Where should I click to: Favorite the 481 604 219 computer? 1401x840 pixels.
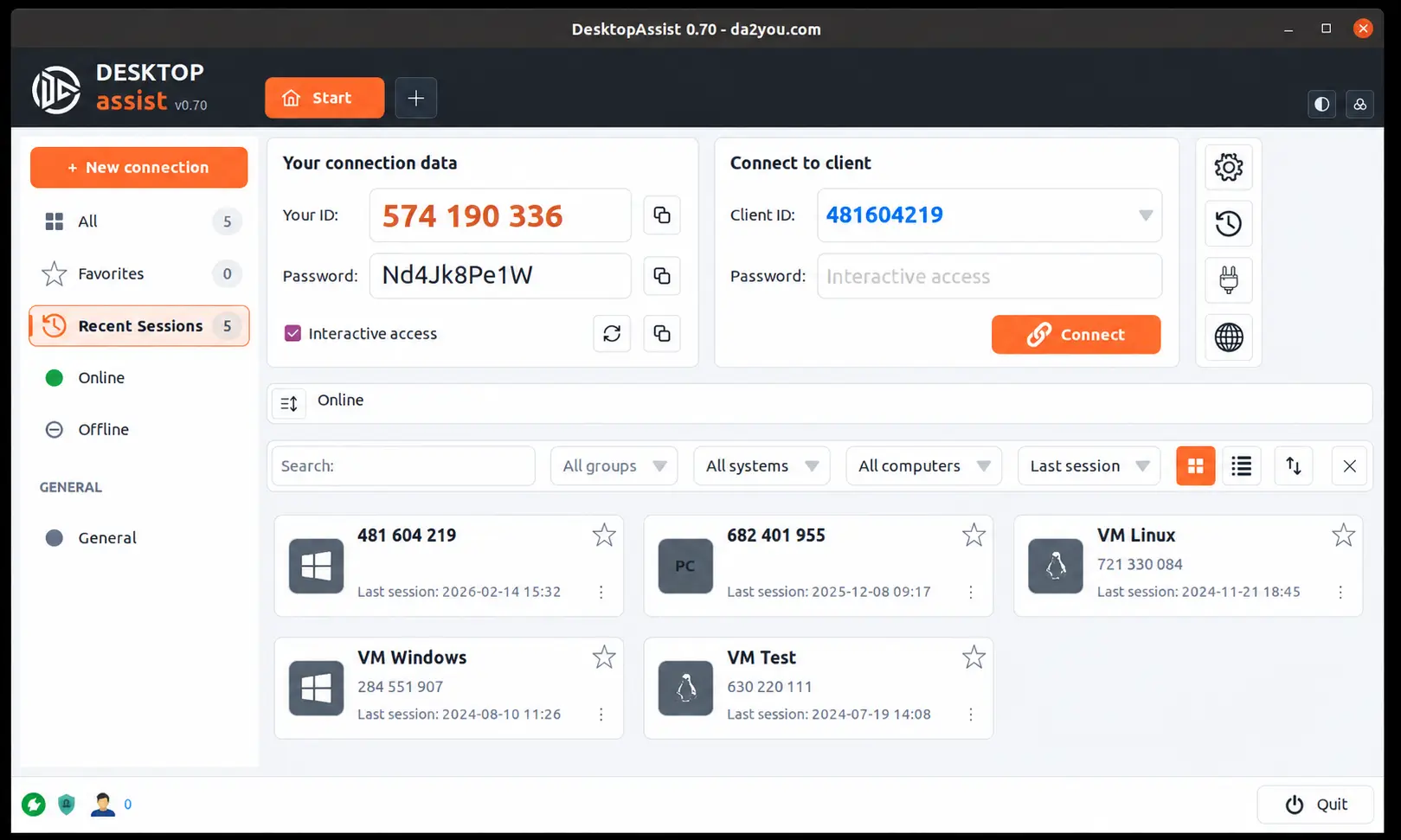click(604, 535)
